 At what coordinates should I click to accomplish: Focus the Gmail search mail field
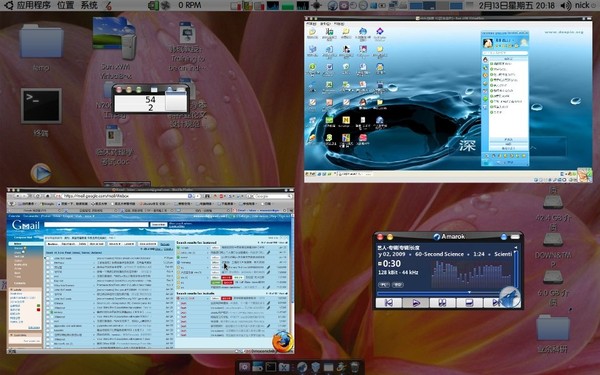click(x=96, y=225)
